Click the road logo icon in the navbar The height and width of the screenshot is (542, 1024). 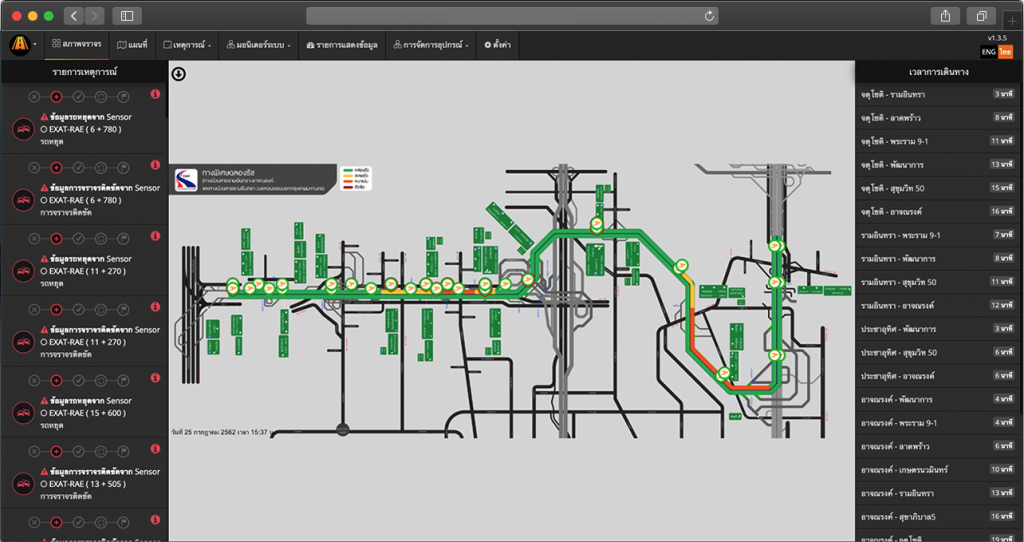(20, 45)
